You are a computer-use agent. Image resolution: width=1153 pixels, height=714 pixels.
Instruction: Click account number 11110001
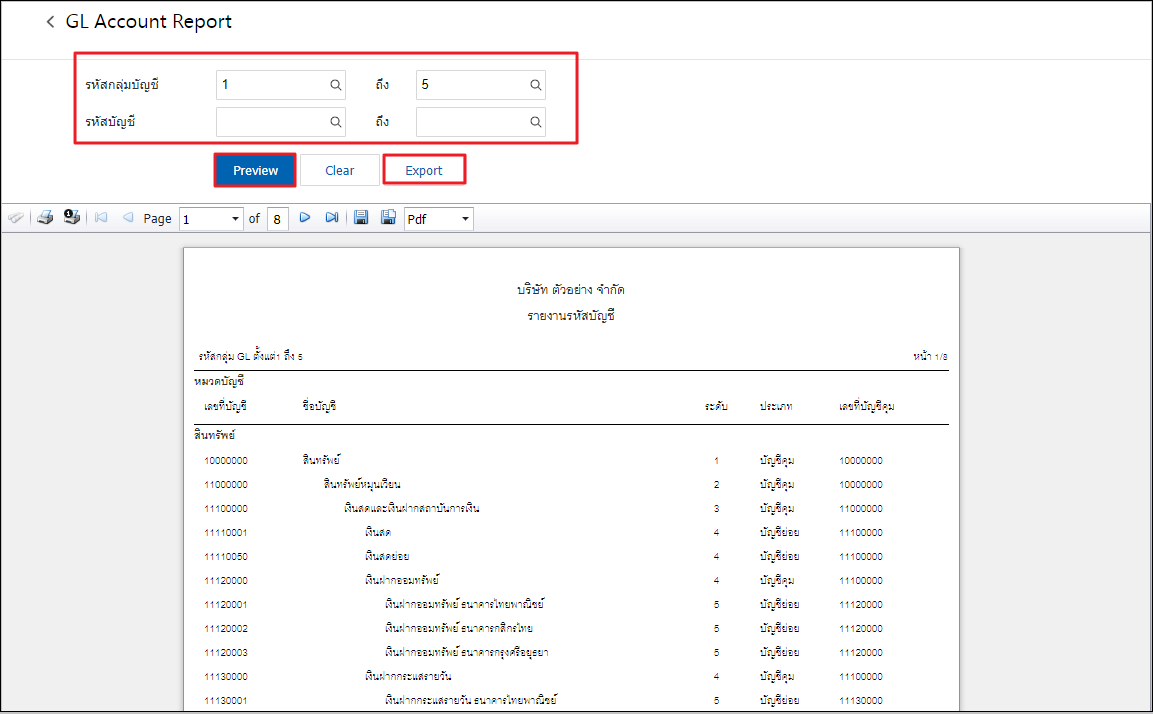(x=226, y=533)
